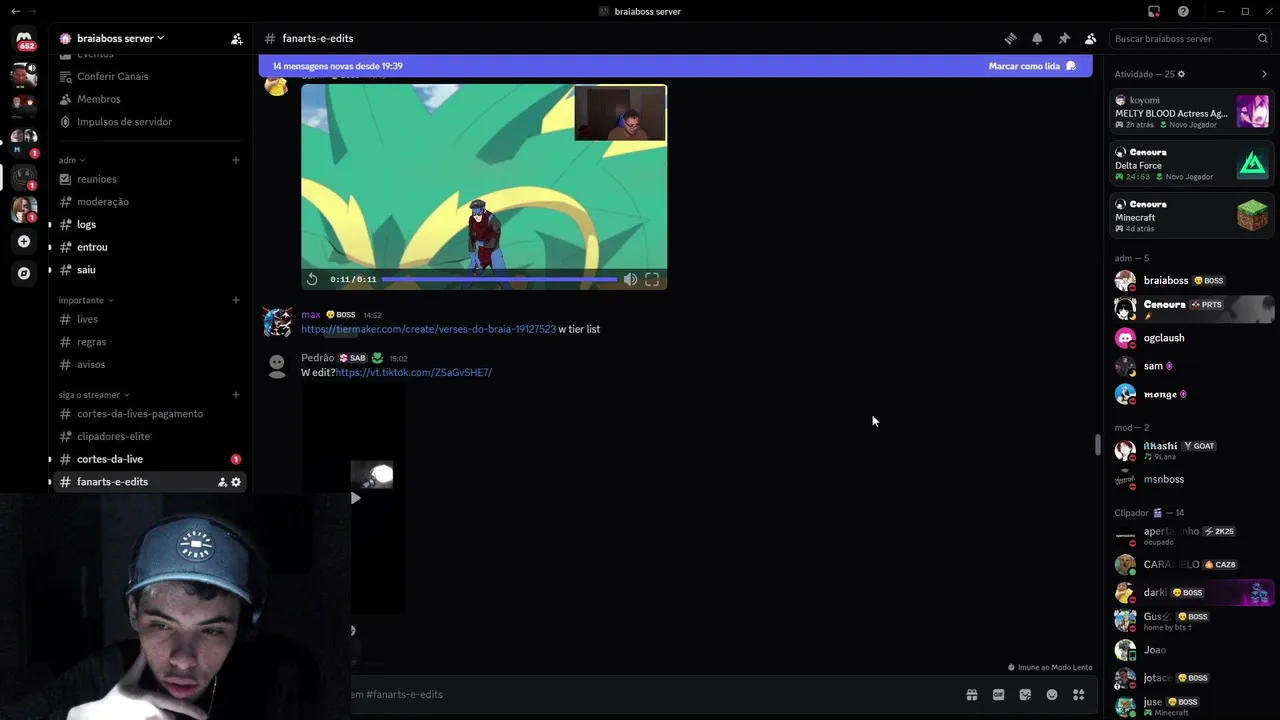Open the Membros menu item
The image size is (1280, 720).
(x=150, y=99)
